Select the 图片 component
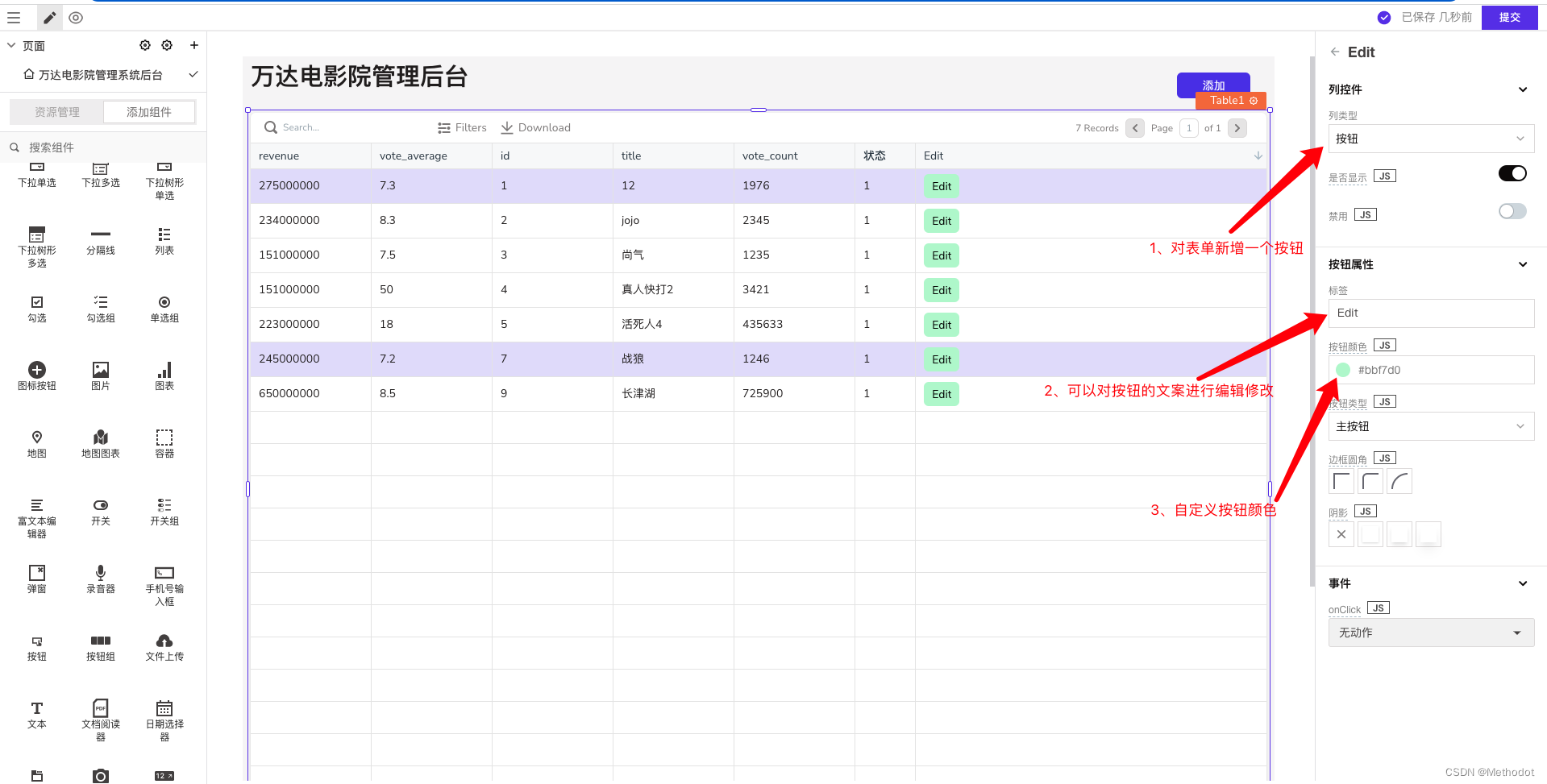Viewport: 1547px width, 784px height. coord(101,377)
